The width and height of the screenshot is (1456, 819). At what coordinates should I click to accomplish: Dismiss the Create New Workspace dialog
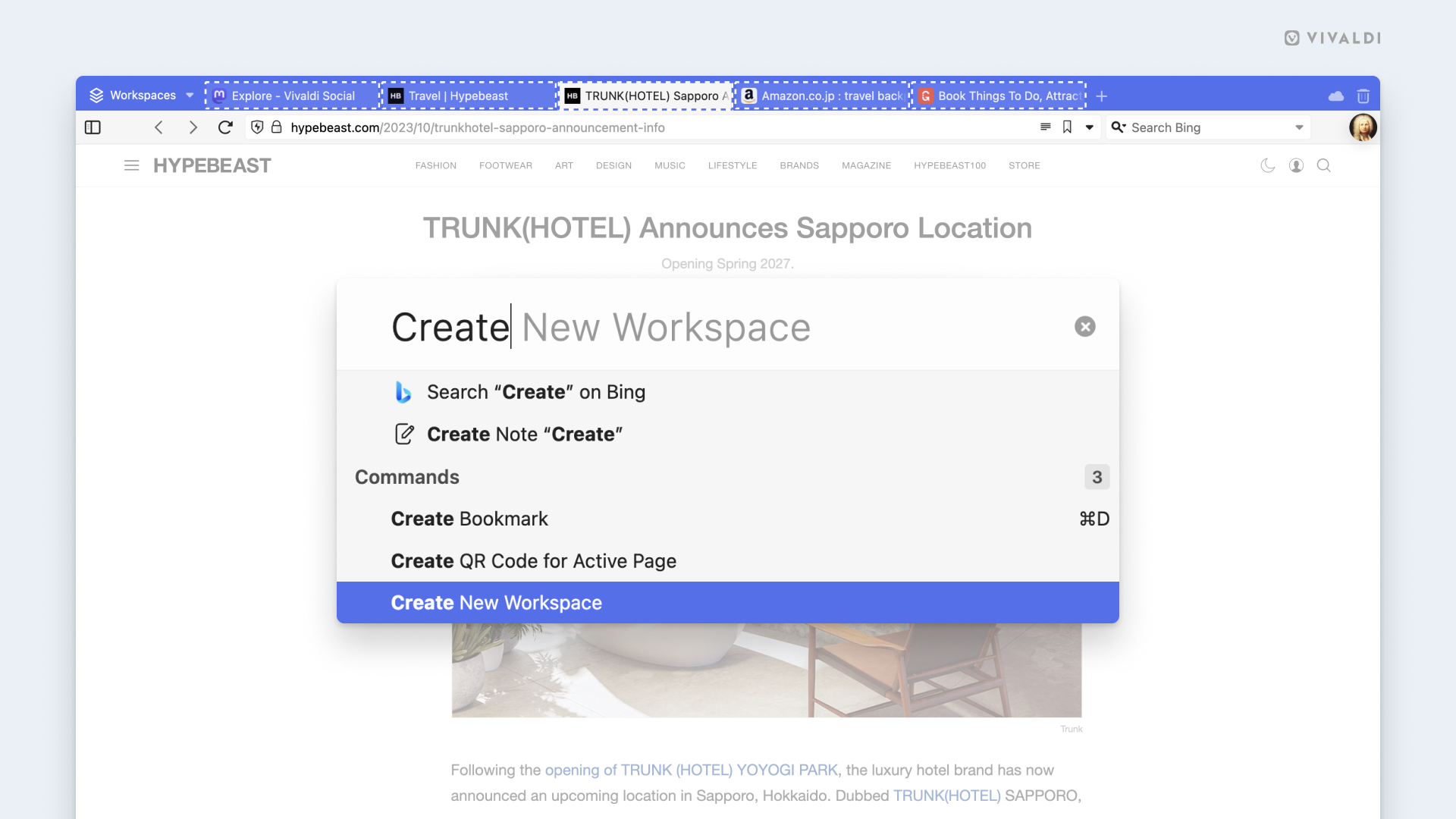point(1085,326)
